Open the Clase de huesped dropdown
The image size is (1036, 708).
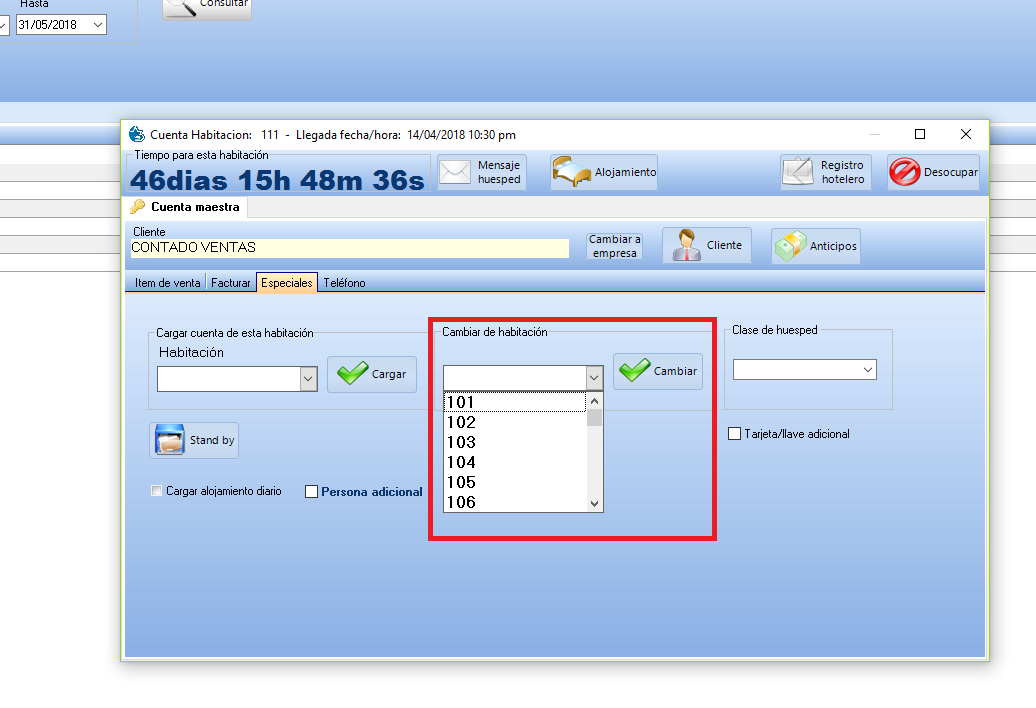pyautogui.click(x=866, y=370)
